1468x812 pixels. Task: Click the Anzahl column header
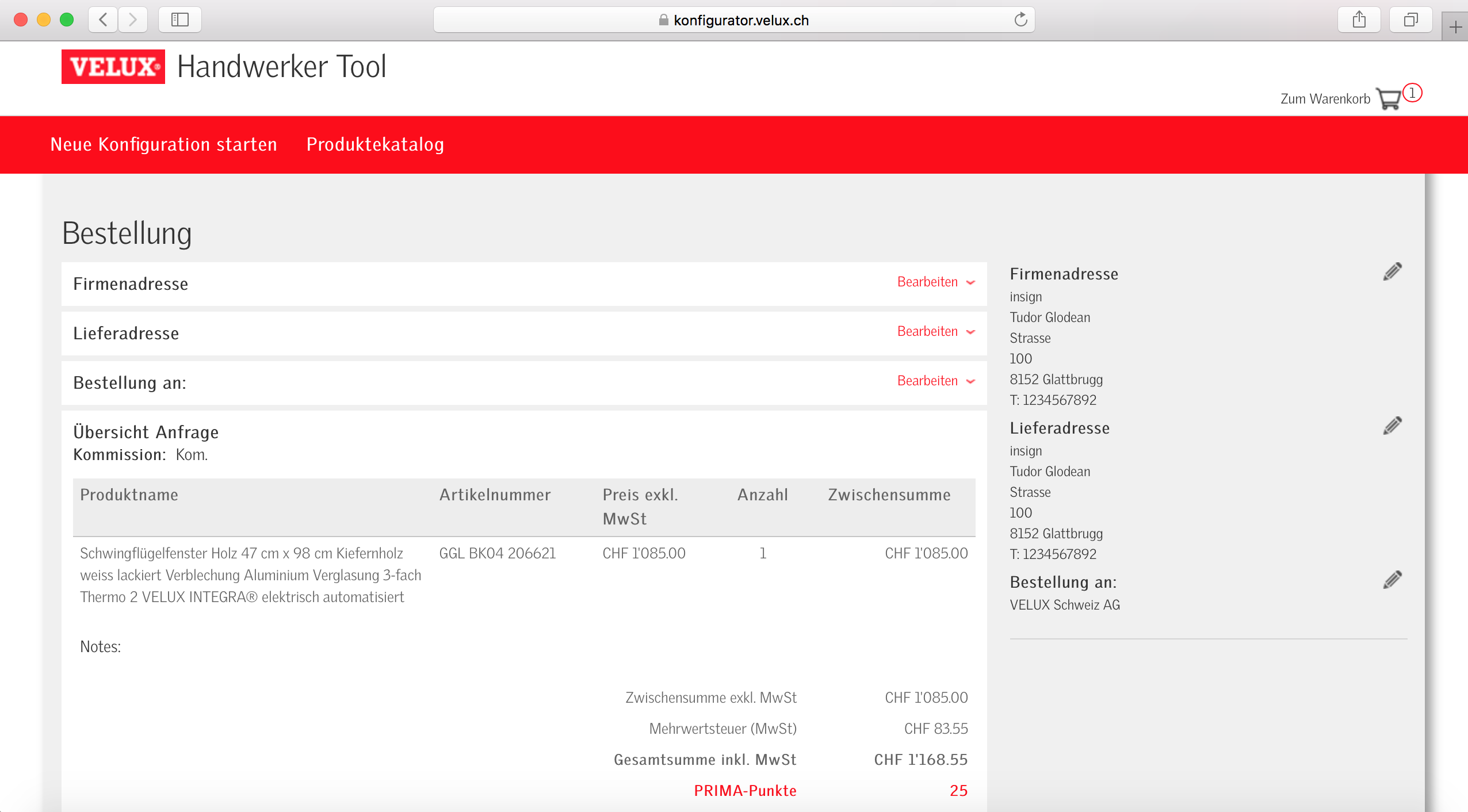point(763,495)
